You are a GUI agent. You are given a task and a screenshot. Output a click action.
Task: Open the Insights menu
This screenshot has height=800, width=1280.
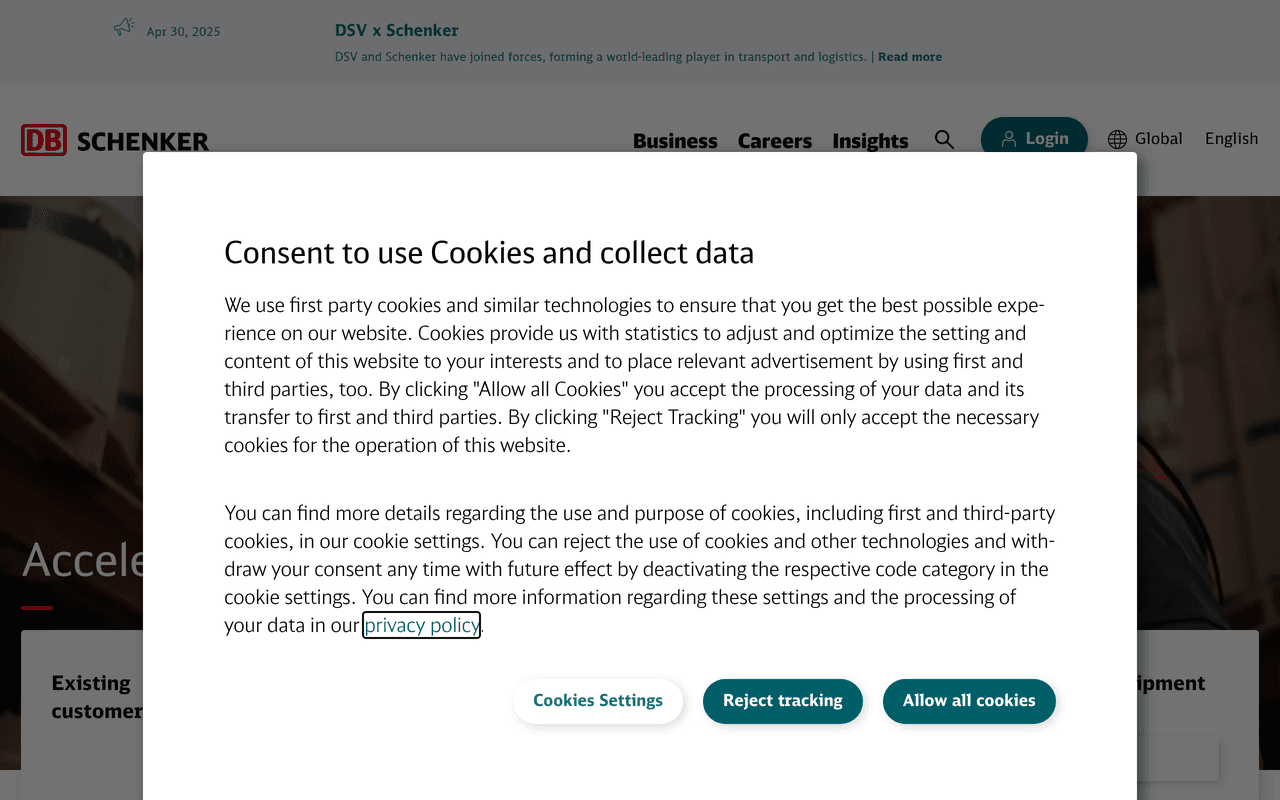click(x=870, y=141)
